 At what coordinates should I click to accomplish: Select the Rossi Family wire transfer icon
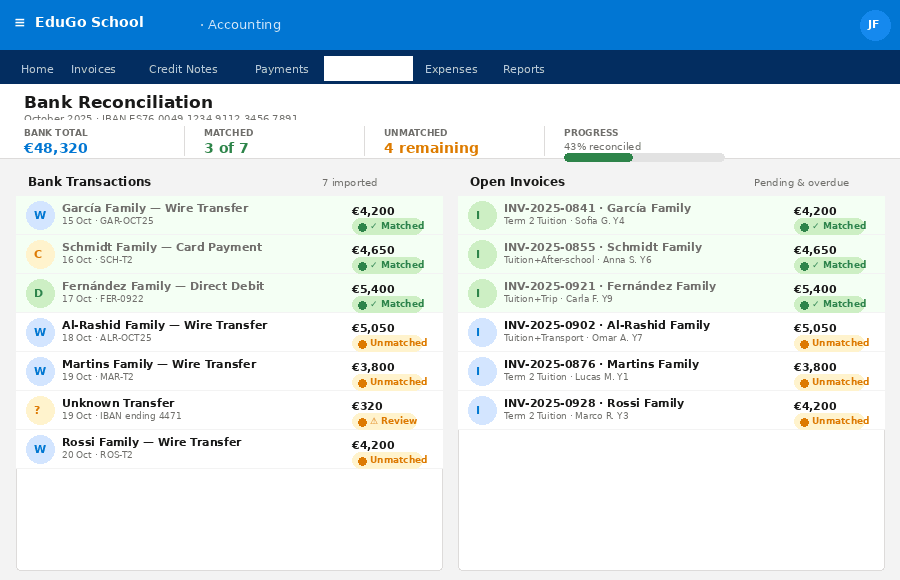pyautogui.click(x=40, y=450)
